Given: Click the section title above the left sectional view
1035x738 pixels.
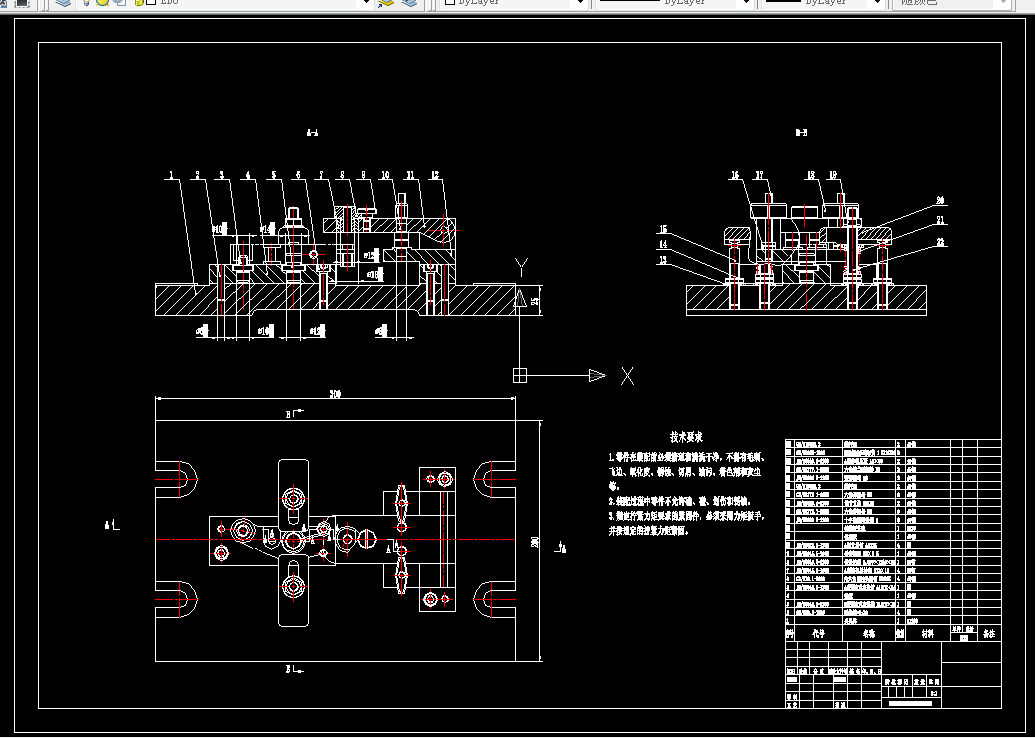Looking at the screenshot, I should coord(313,133).
